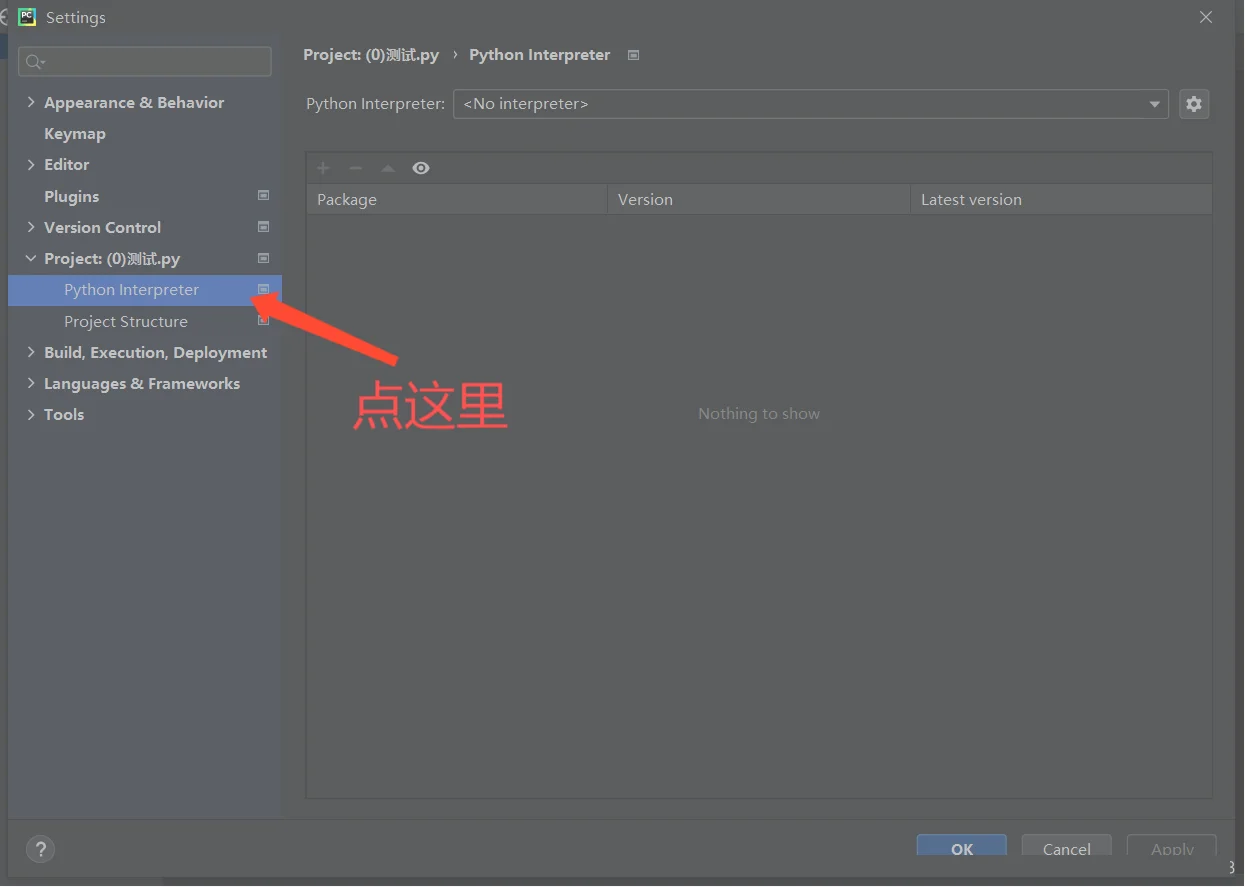Expand the Version Control section
The width and height of the screenshot is (1245, 887).
tap(31, 227)
